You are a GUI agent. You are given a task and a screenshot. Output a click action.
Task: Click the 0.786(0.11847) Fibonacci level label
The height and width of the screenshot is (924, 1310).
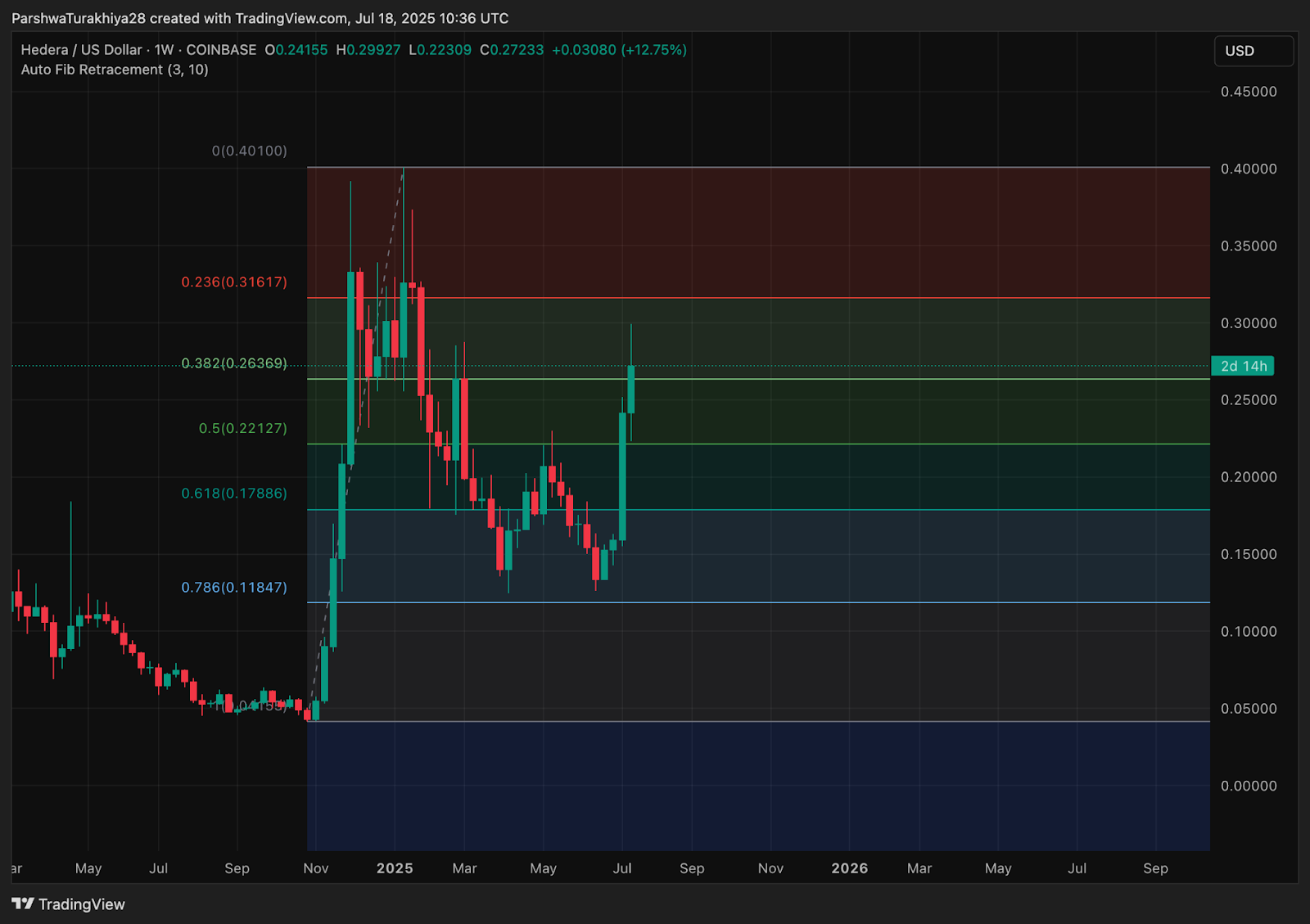(234, 587)
